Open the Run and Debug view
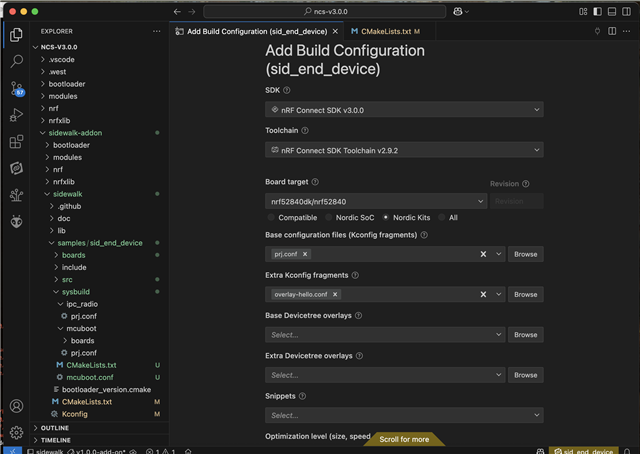The image size is (640, 454). [16, 115]
